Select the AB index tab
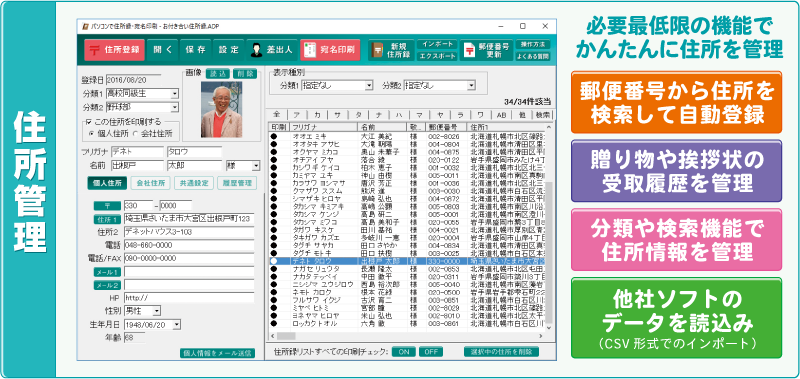 click(x=501, y=114)
